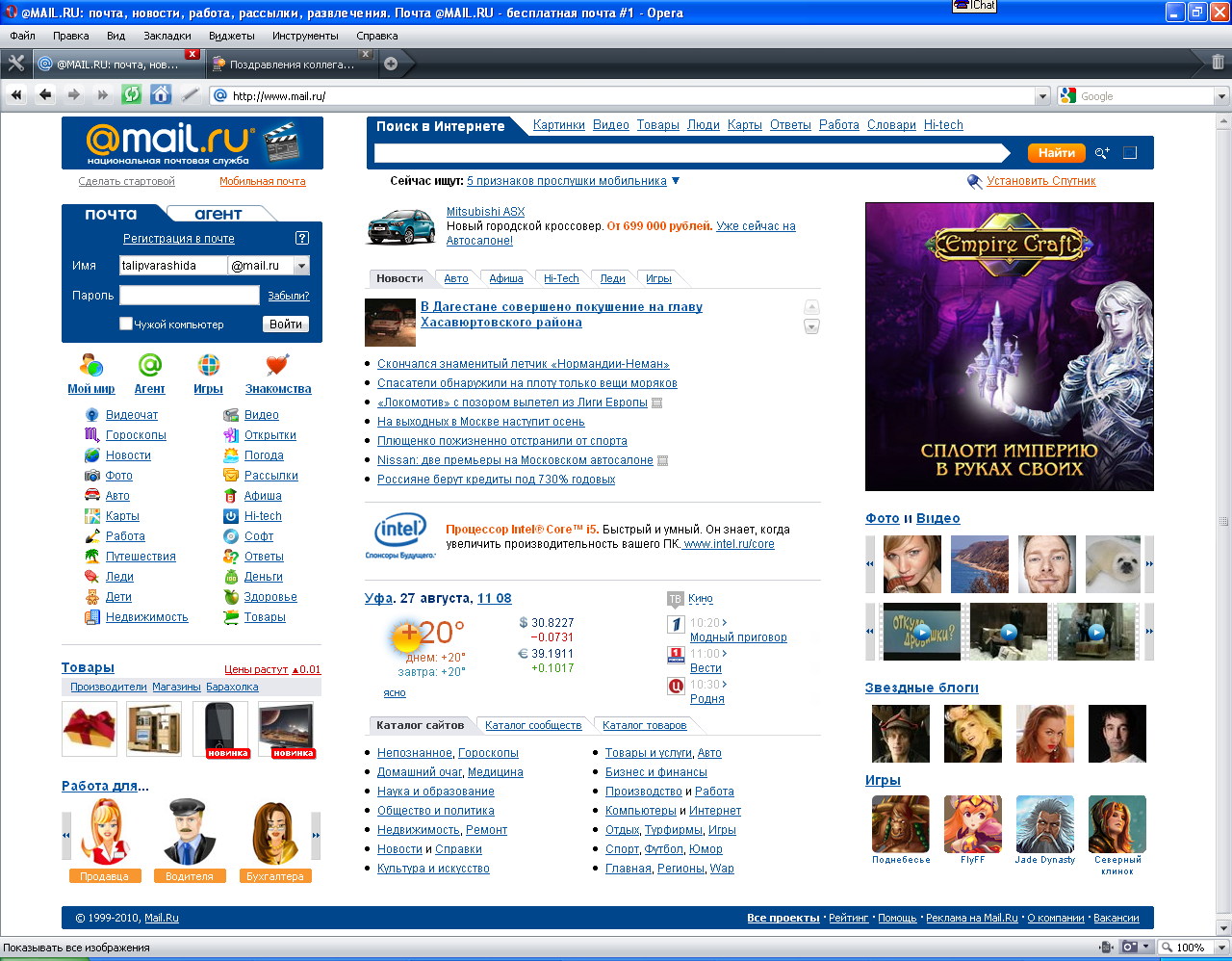Switch to the Hi-Tech news tab

click(x=561, y=278)
